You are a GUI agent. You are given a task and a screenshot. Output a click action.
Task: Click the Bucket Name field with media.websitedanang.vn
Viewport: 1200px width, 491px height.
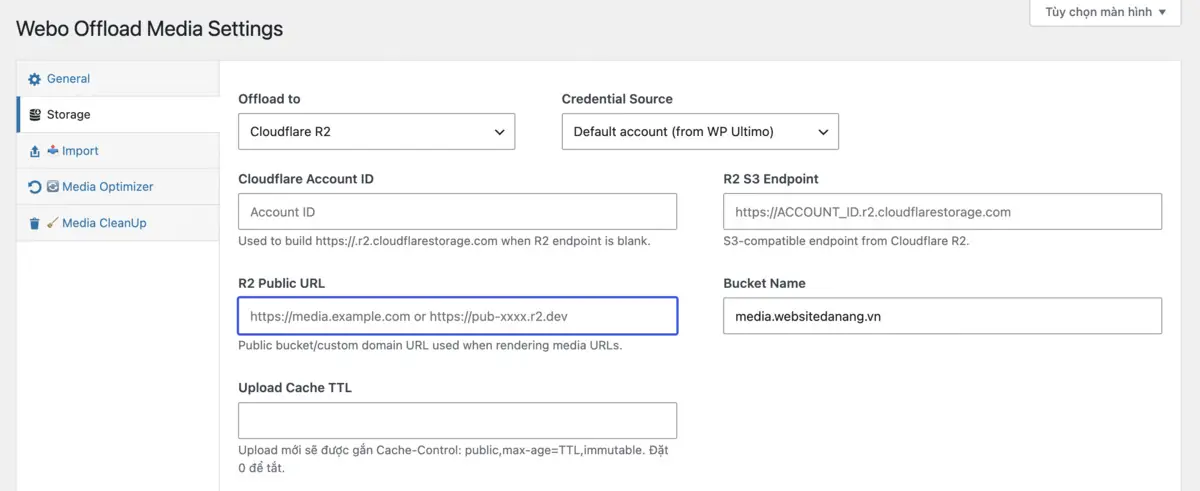pos(942,316)
